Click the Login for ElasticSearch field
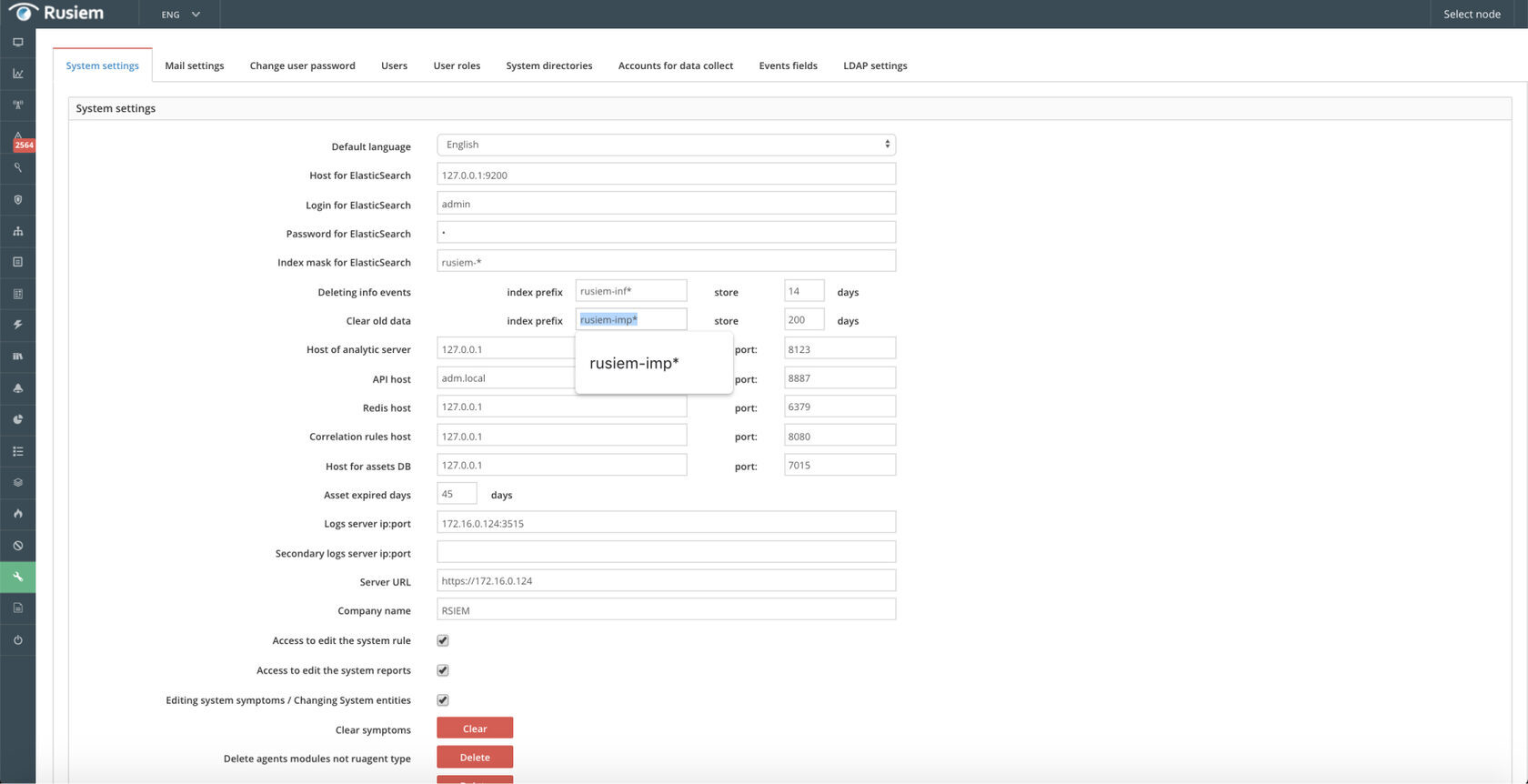The width and height of the screenshot is (1528, 784). (x=666, y=204)
